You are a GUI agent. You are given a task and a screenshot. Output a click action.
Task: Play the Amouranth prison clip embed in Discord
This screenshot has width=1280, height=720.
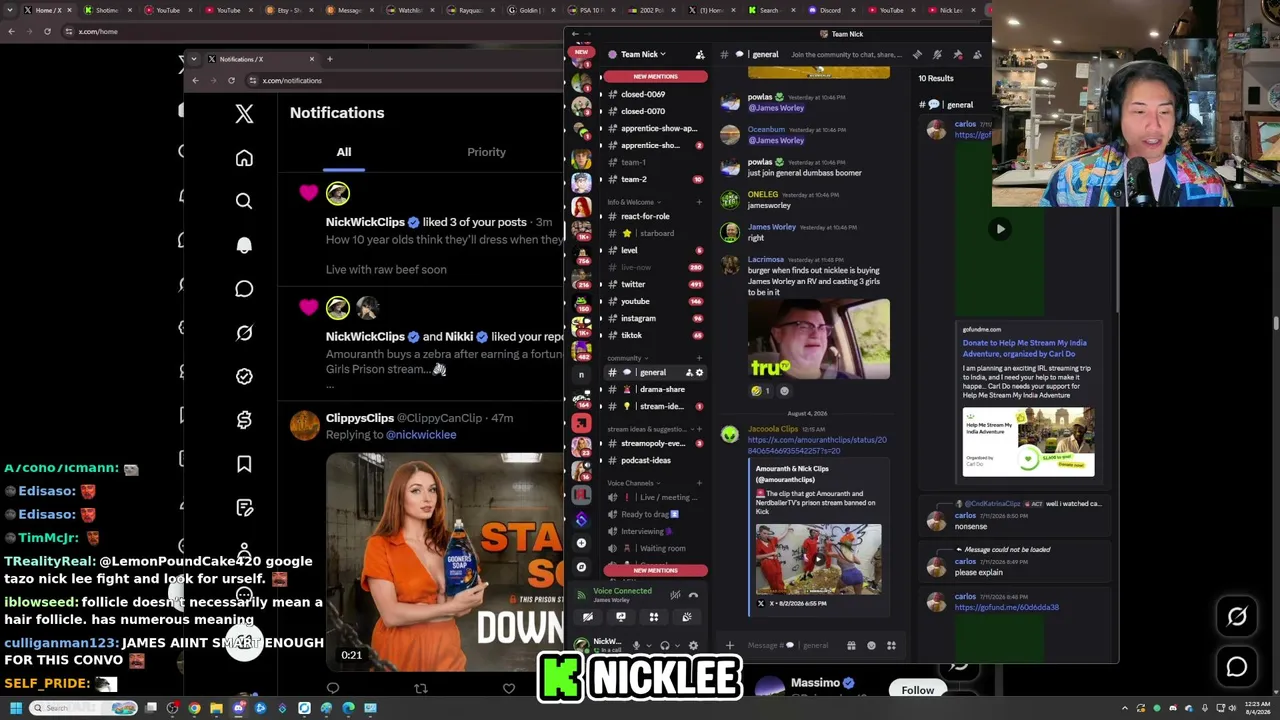[818, 559]
